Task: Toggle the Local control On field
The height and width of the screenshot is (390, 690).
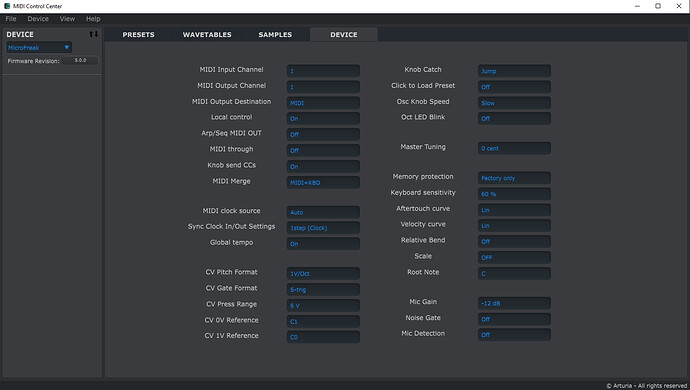Action: 323,118
